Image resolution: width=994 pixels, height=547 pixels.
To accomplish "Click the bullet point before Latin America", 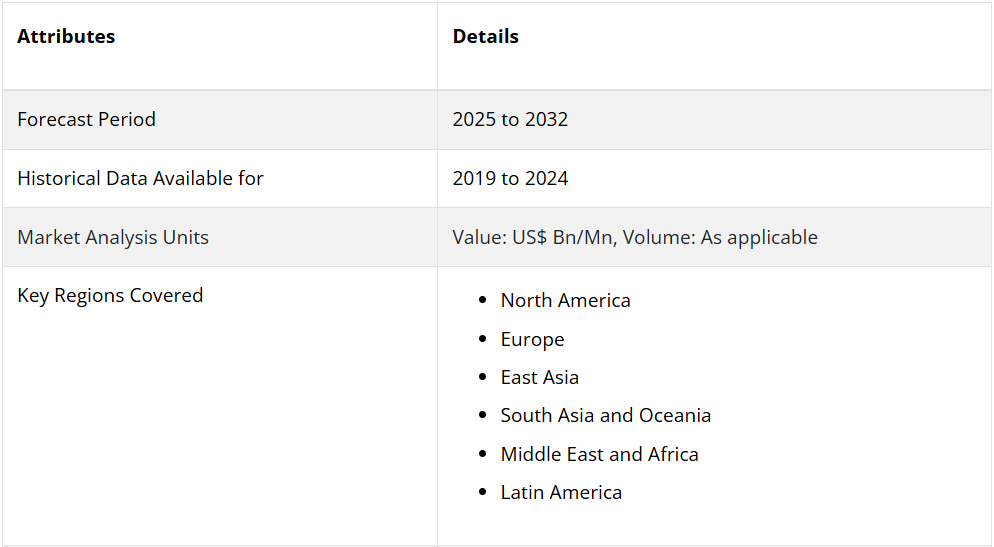I will pos(484,493).
